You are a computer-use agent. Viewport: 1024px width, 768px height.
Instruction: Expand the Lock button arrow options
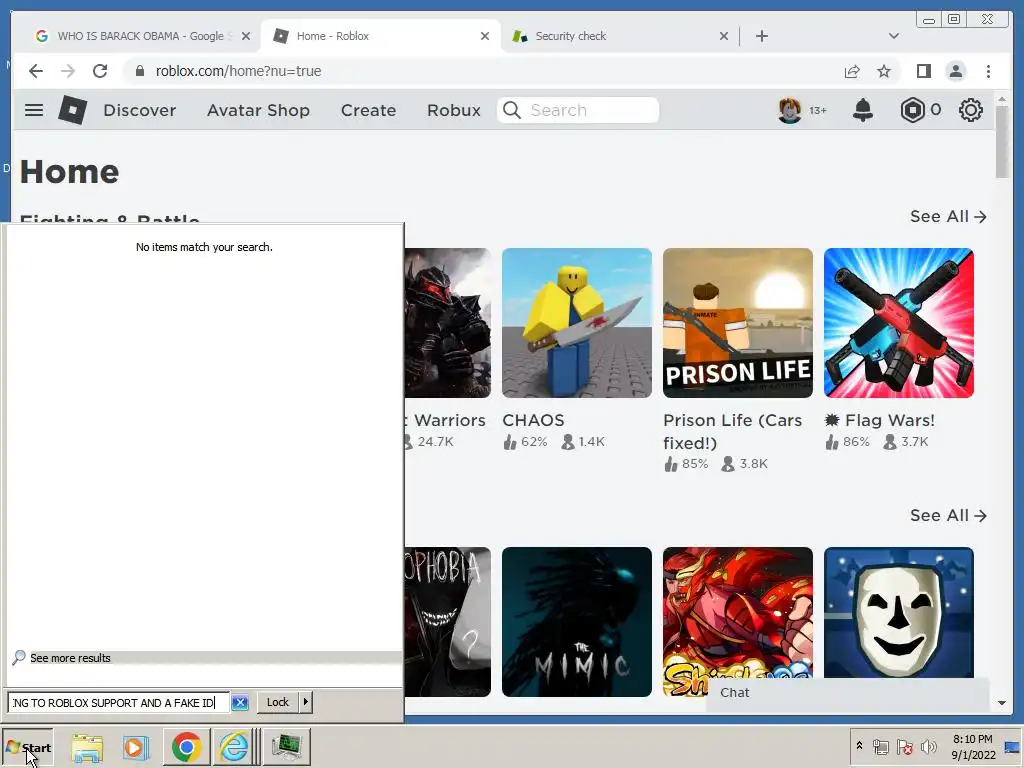click(x=305, y=702)
